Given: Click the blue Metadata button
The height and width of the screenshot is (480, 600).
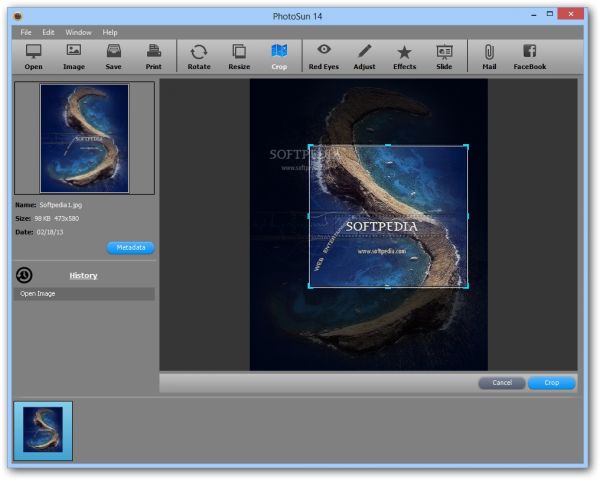Looking at the screenshot, I should (130, 247).
